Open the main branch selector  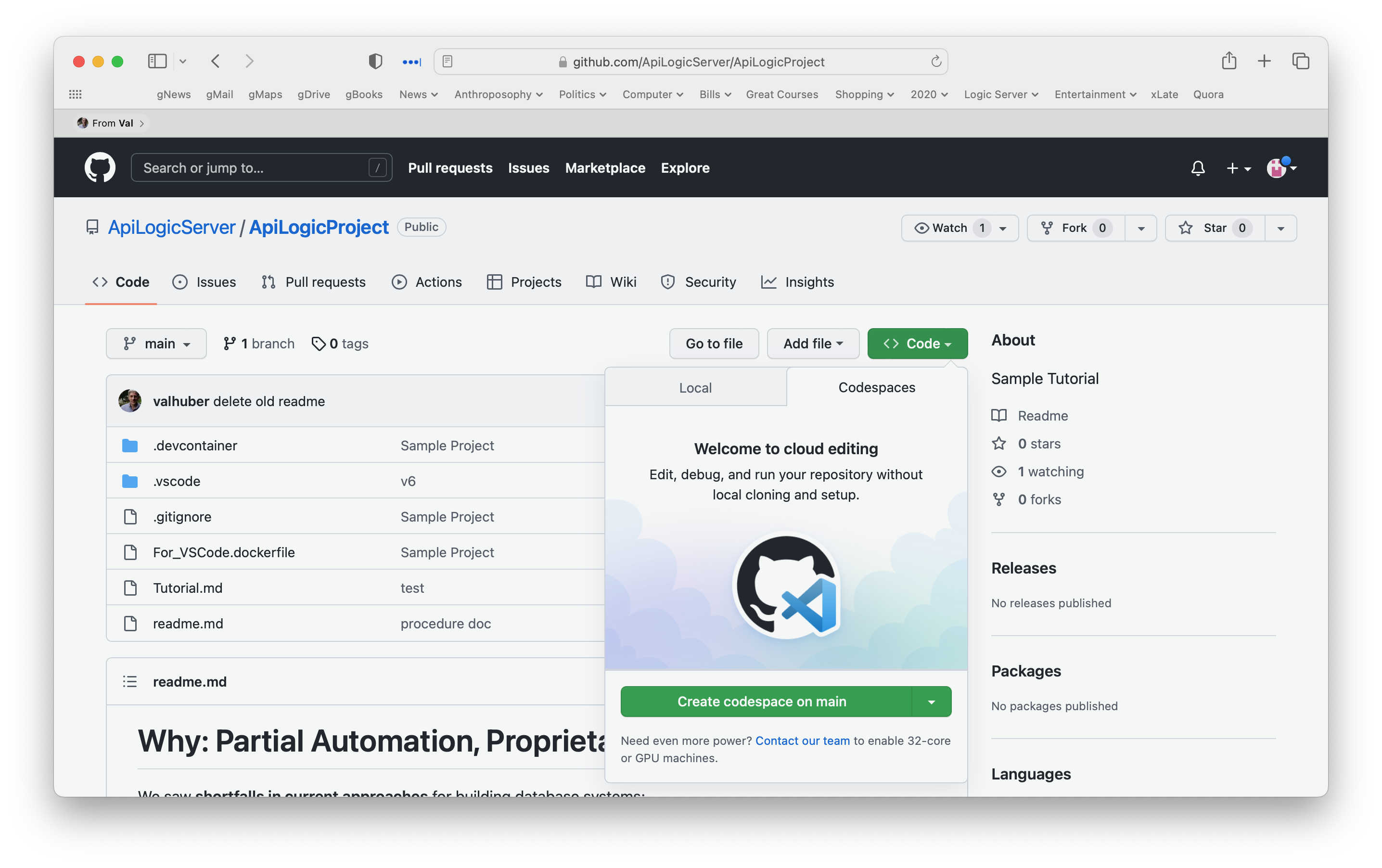tap(156, 343)
